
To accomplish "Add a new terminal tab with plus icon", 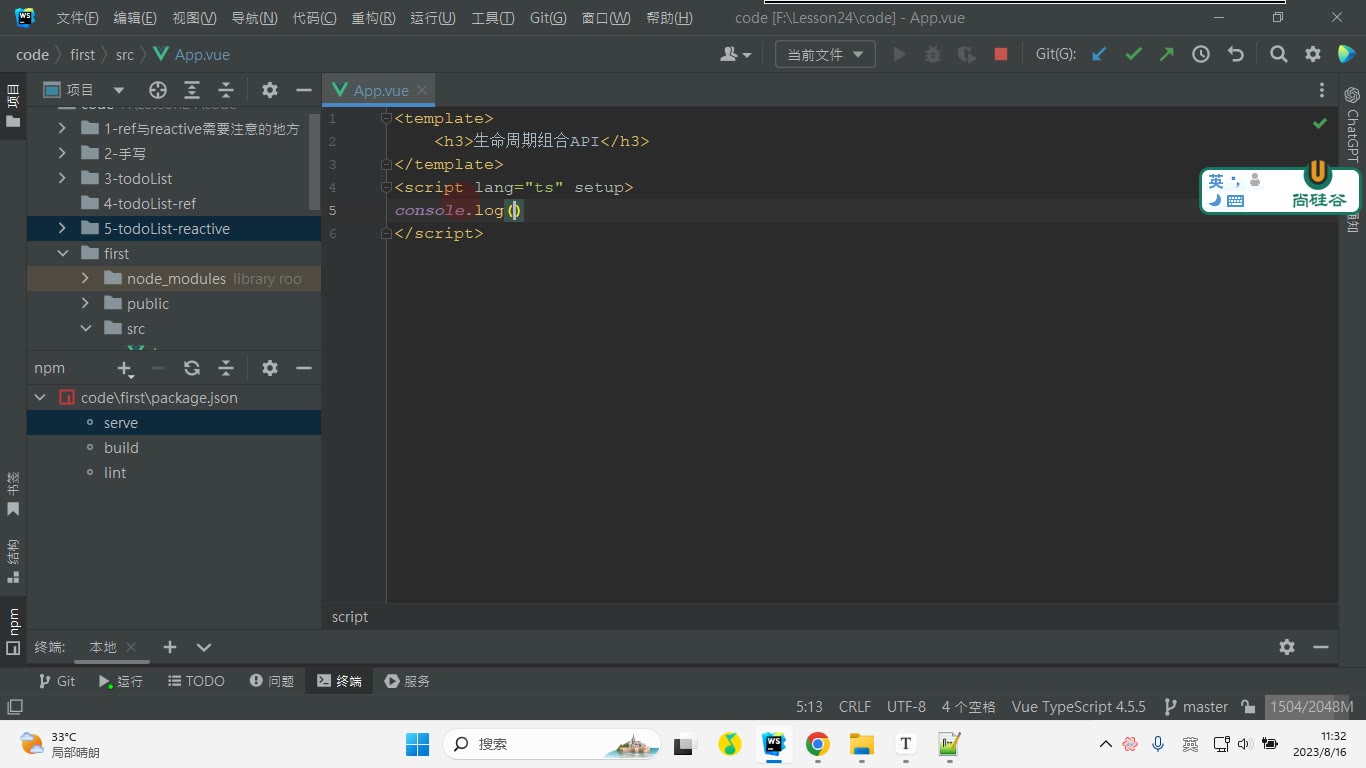I will click(170, 647).
